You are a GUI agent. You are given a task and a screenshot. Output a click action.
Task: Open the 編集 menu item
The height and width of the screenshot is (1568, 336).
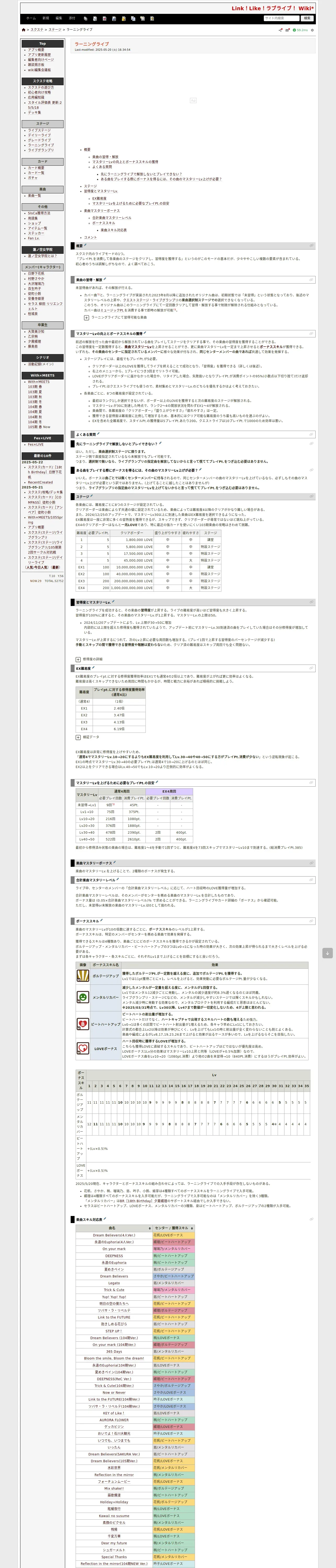pyautogui.click(x=59, y=18)
